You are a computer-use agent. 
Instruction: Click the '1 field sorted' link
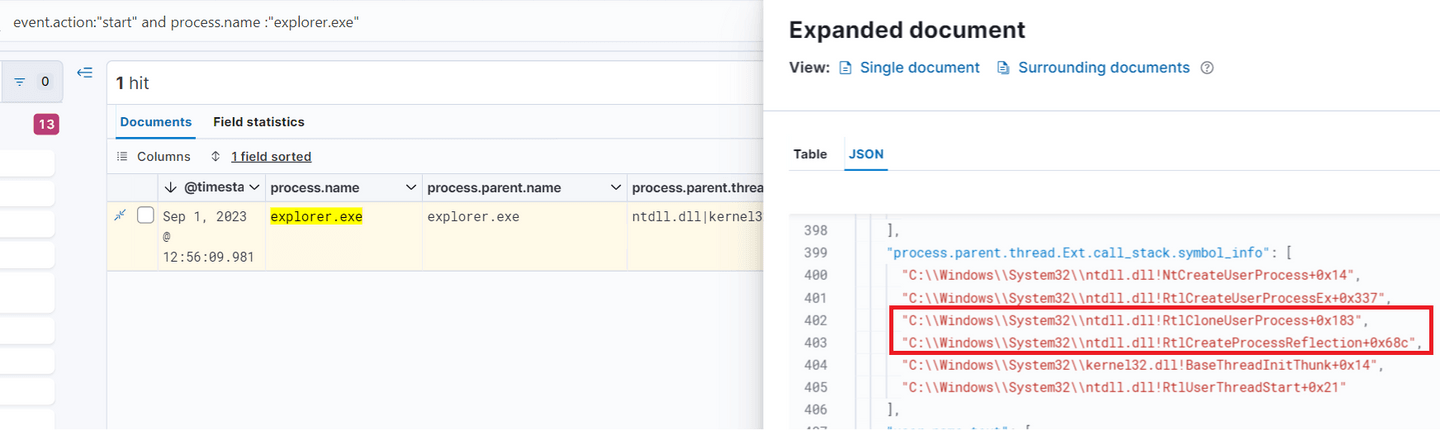[x=271, y=157]
